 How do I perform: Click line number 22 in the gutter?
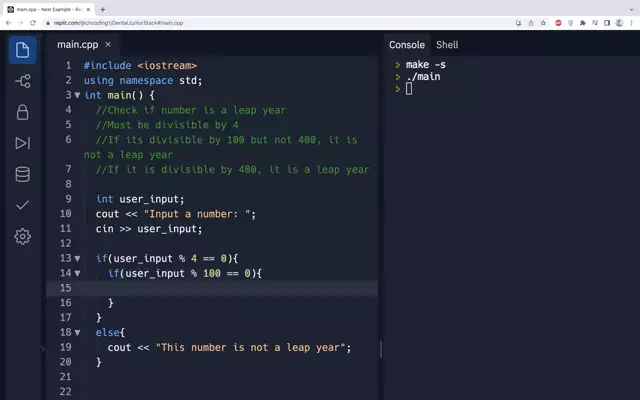[x=65, y=391]
